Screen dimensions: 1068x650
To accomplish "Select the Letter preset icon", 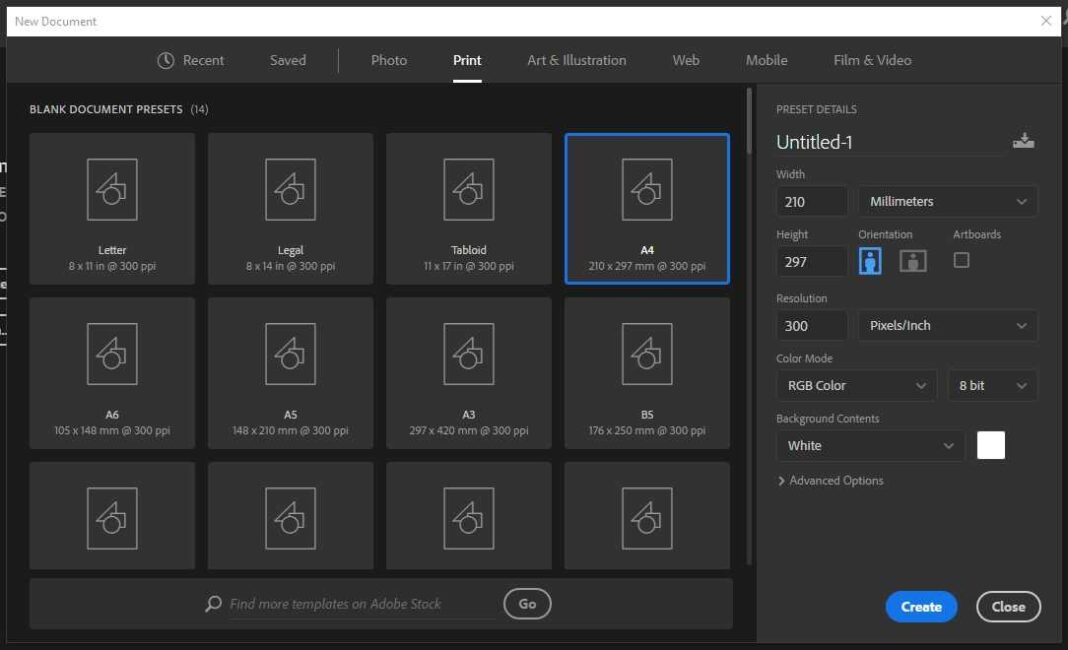I will pos(112,190).
